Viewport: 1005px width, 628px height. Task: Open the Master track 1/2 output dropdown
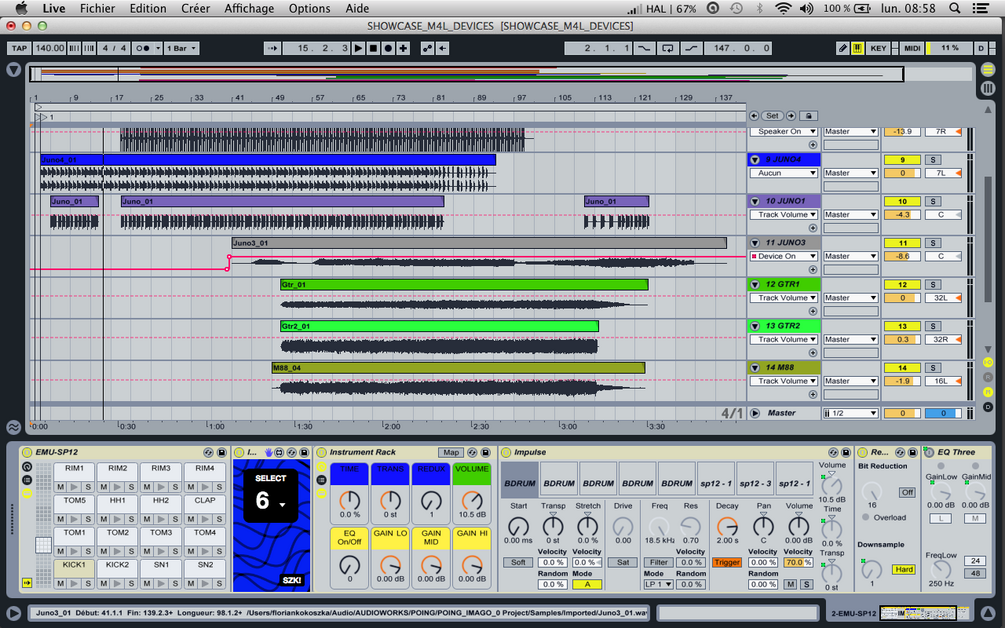[850, 413]
